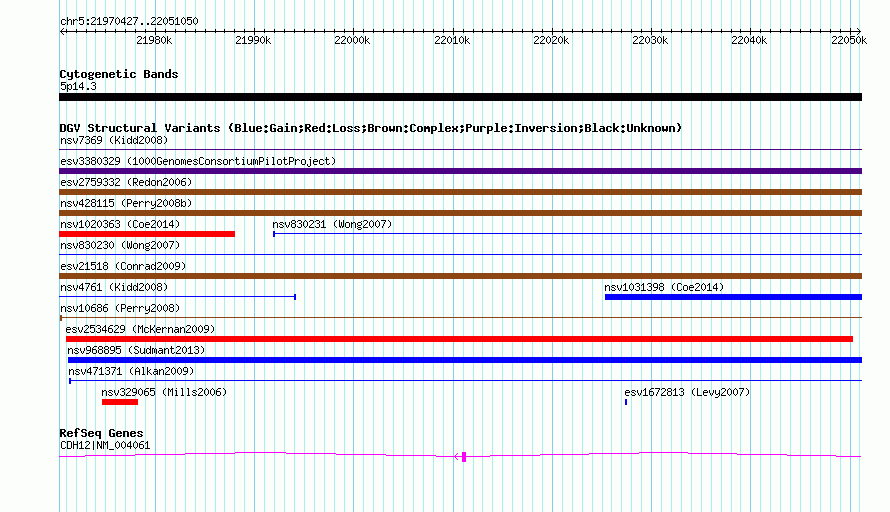Screen dimensions: 890x512
Task: Open esv2759332 (Redon2006) label
Action: click(x=126, y=182)
